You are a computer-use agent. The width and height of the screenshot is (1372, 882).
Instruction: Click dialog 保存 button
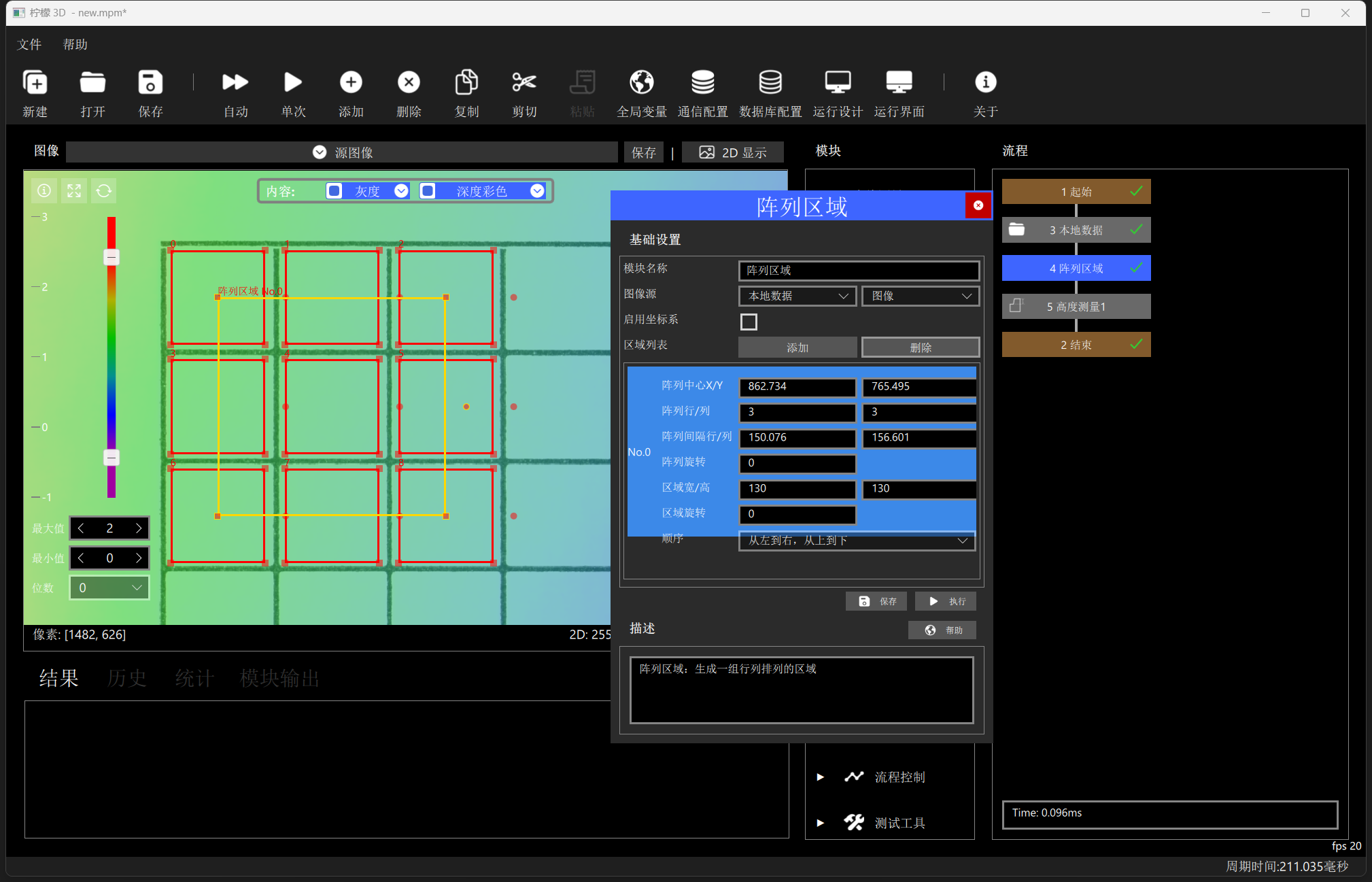pyautogui.click(x=876, y=601)
